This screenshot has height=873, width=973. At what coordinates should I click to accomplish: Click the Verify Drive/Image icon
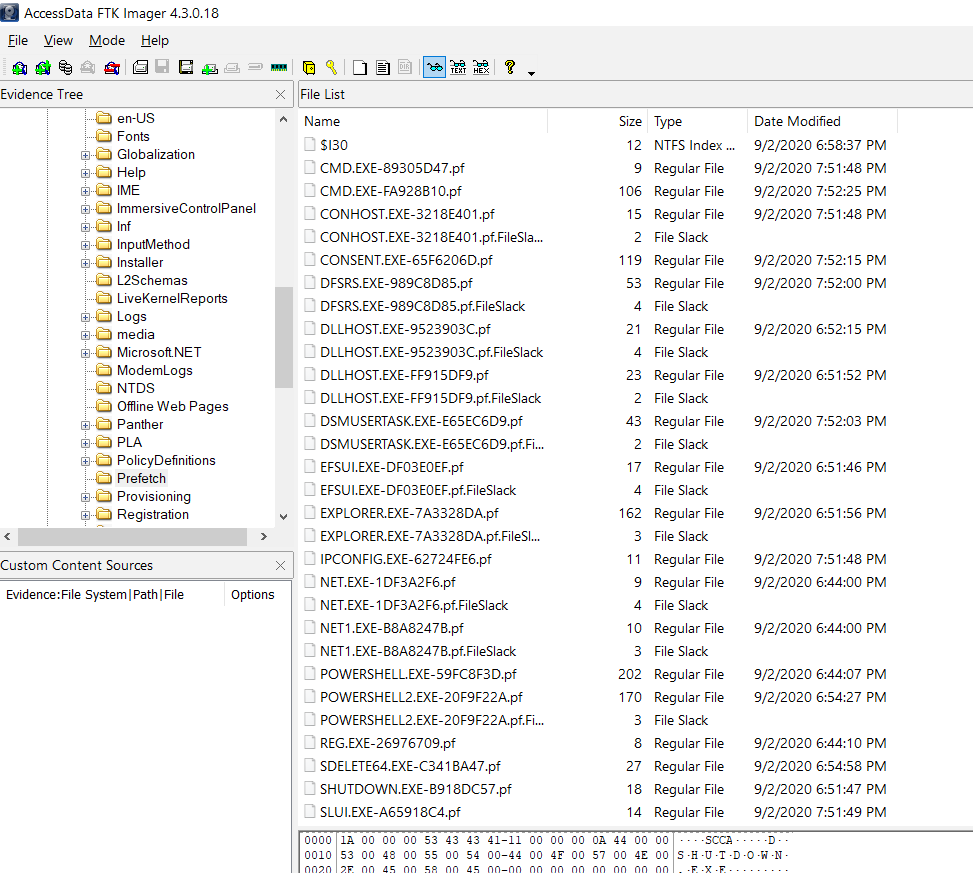[x=255, y=67]
